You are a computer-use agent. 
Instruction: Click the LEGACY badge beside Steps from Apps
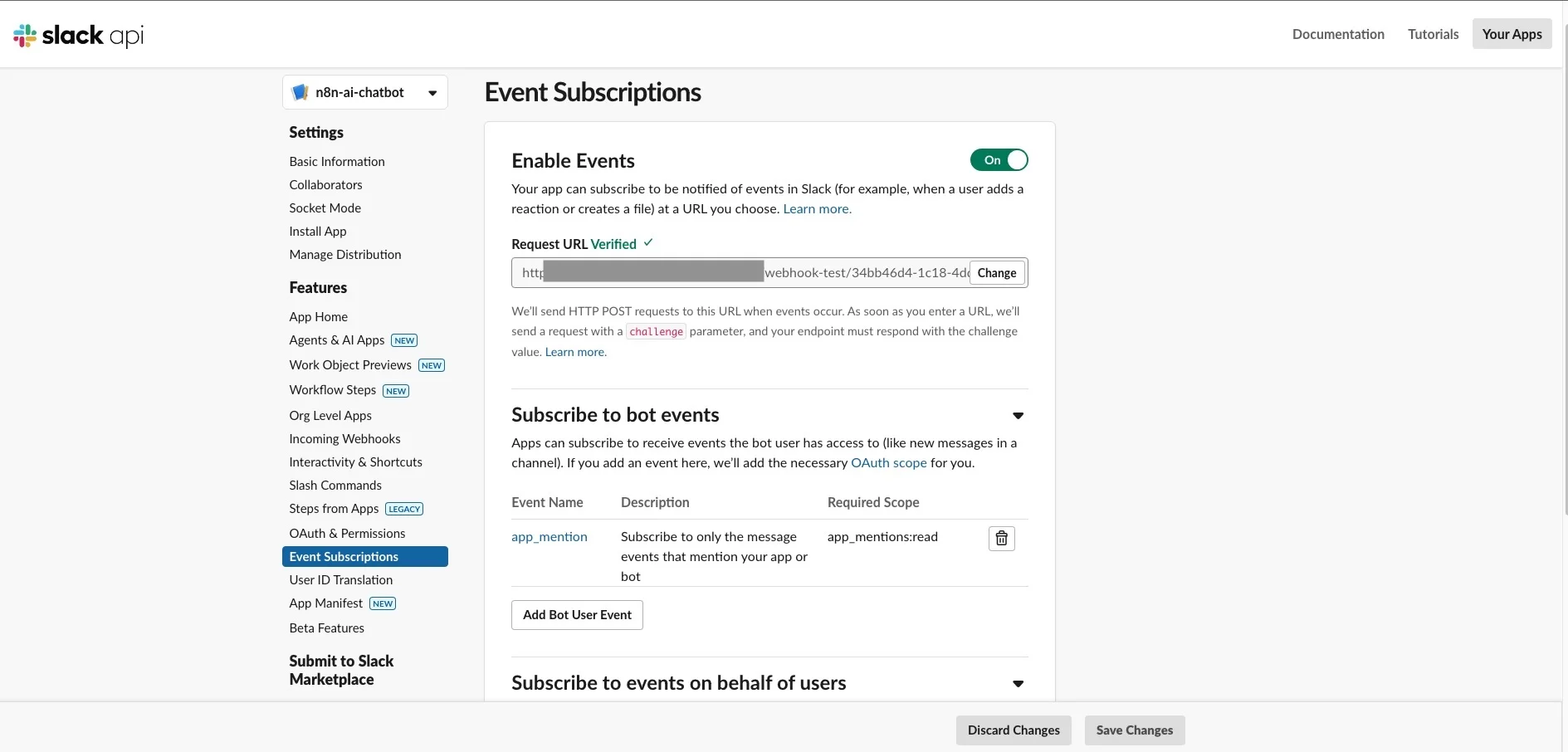coord(404,509)
